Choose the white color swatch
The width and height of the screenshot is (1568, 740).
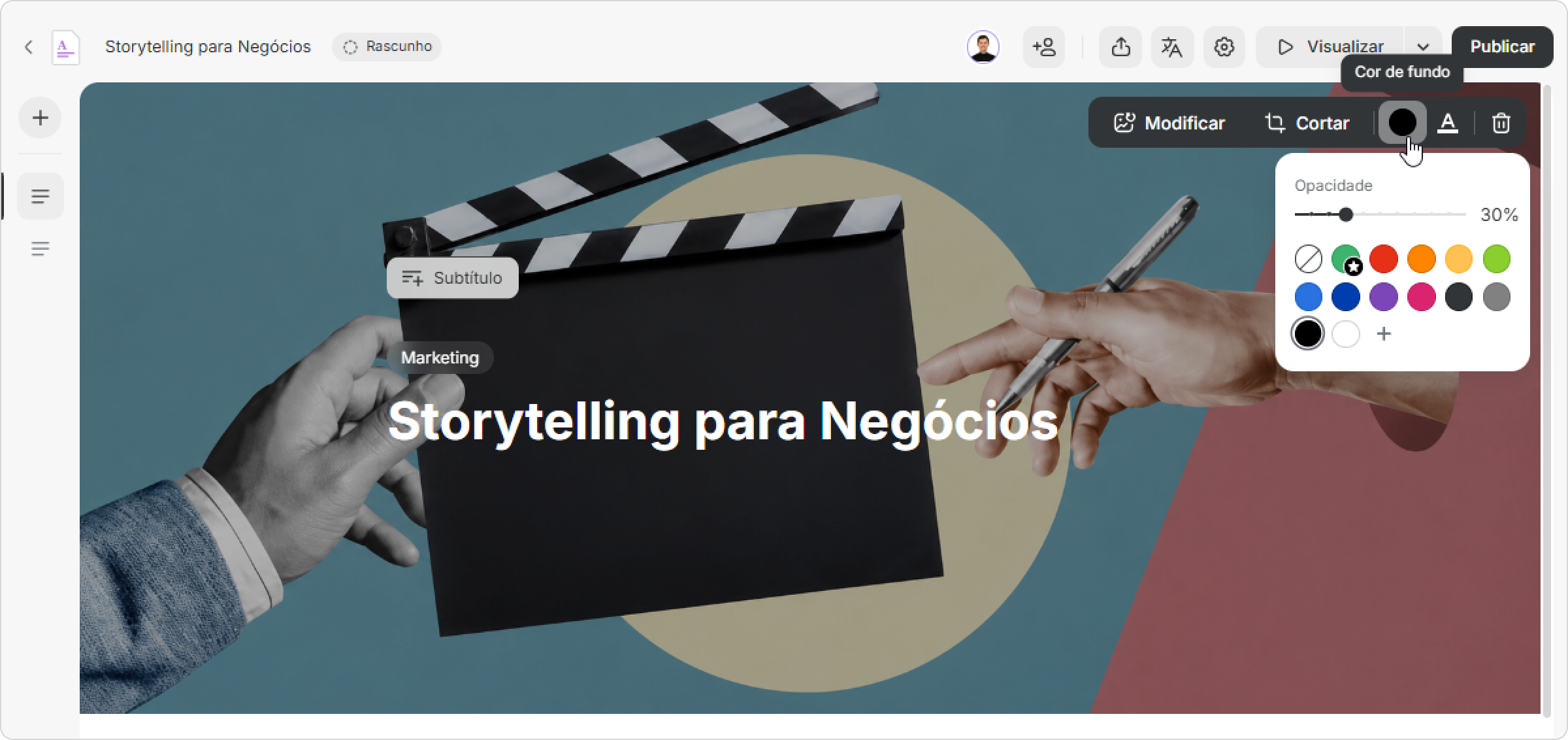[x=1346, y=334]
